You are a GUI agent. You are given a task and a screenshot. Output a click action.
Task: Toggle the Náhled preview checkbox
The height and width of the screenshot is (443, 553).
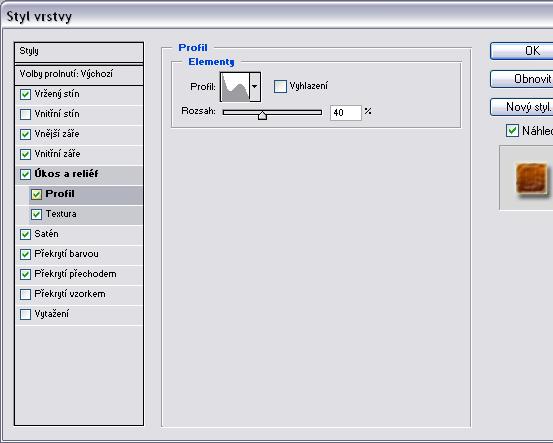(512, 131)
